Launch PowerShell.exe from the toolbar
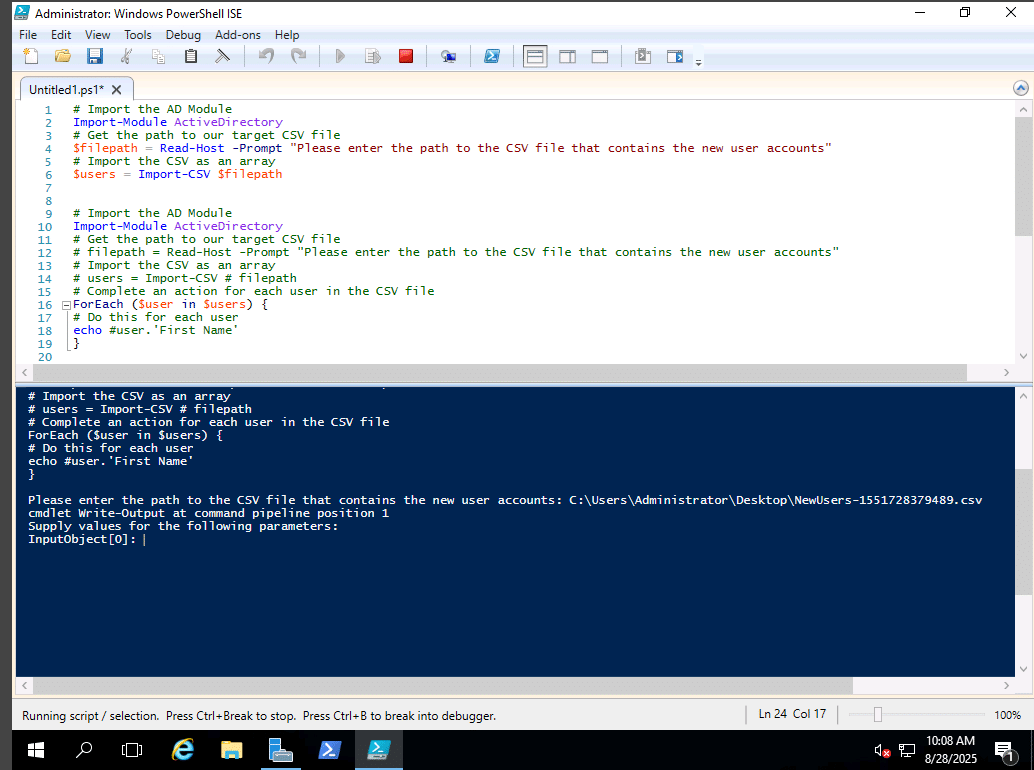The height and width of the screenshot is (770, 1034). click(492, 57)
